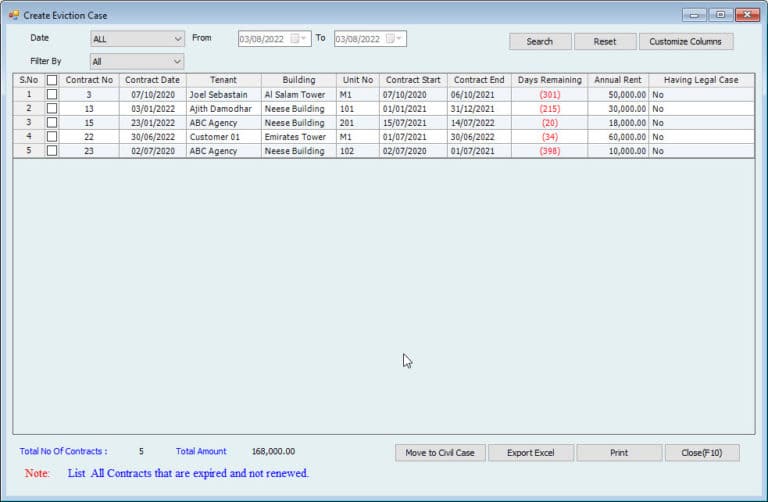
Task: Tick the select-all checkbox in header
Action: (x=52, y=80)
